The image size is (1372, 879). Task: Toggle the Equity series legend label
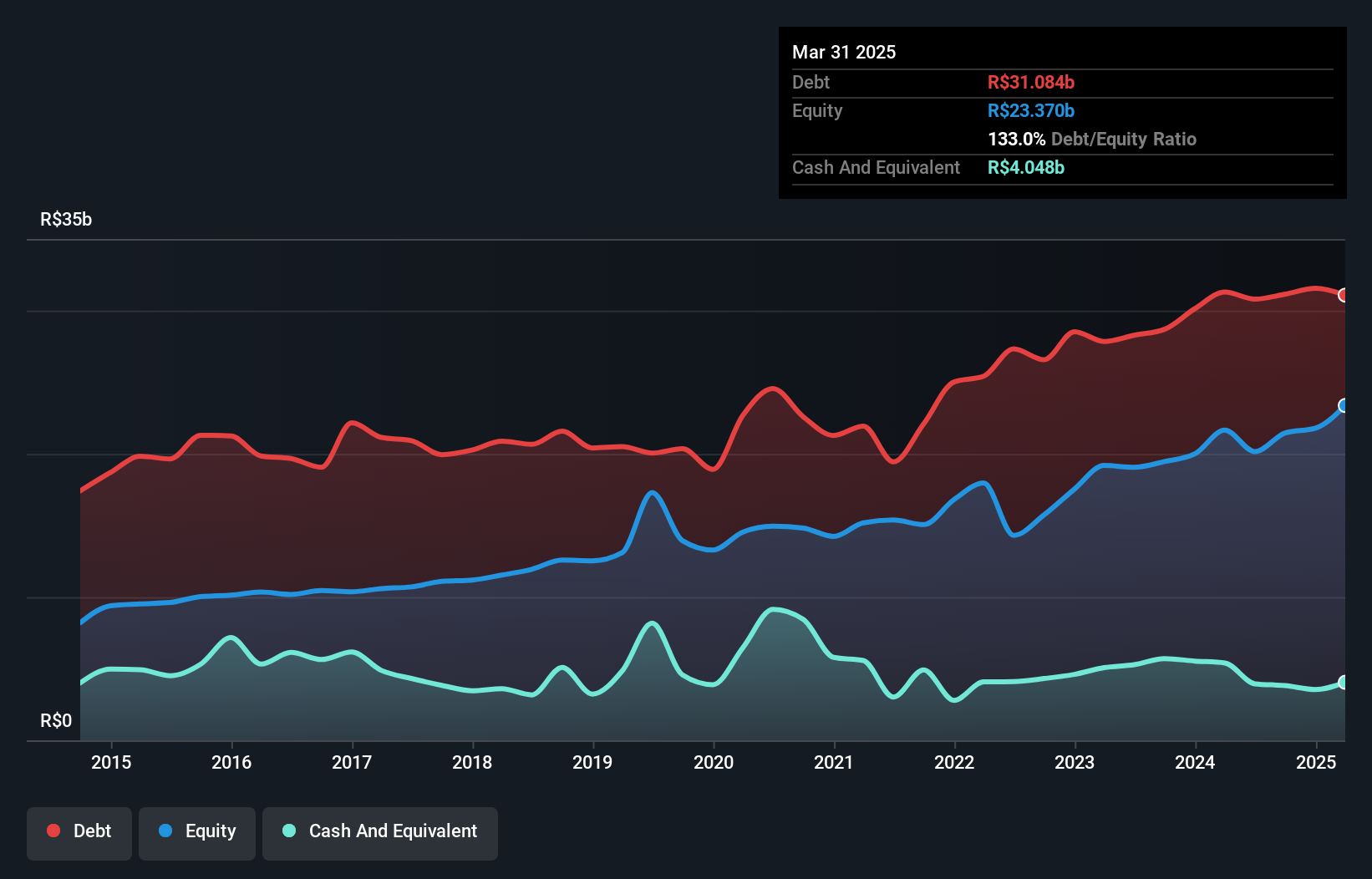click(211, 831)
